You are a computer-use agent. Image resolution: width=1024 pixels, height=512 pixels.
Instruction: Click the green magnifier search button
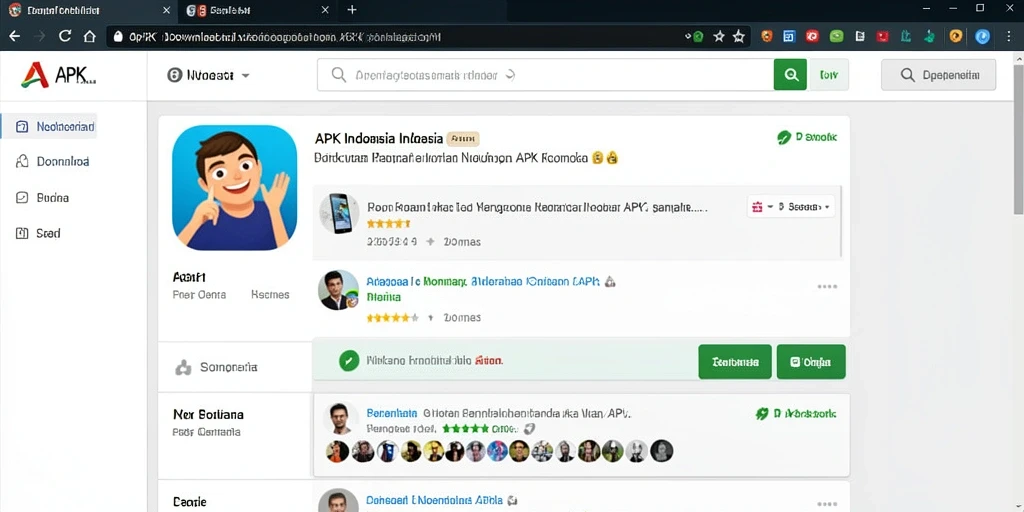tap(790, 75)
